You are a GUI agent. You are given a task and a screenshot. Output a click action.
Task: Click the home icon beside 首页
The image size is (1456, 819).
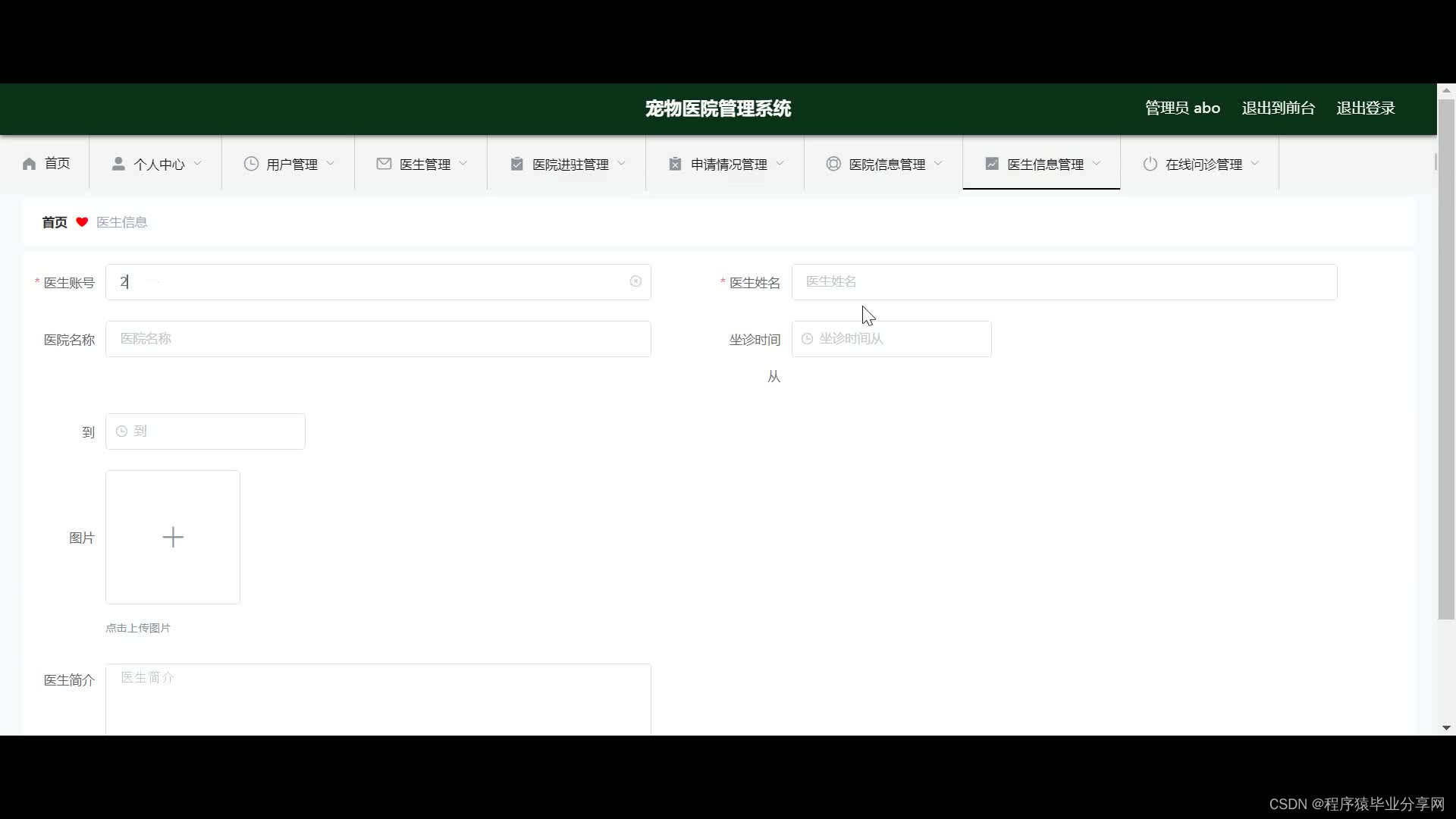click(30, 164)
